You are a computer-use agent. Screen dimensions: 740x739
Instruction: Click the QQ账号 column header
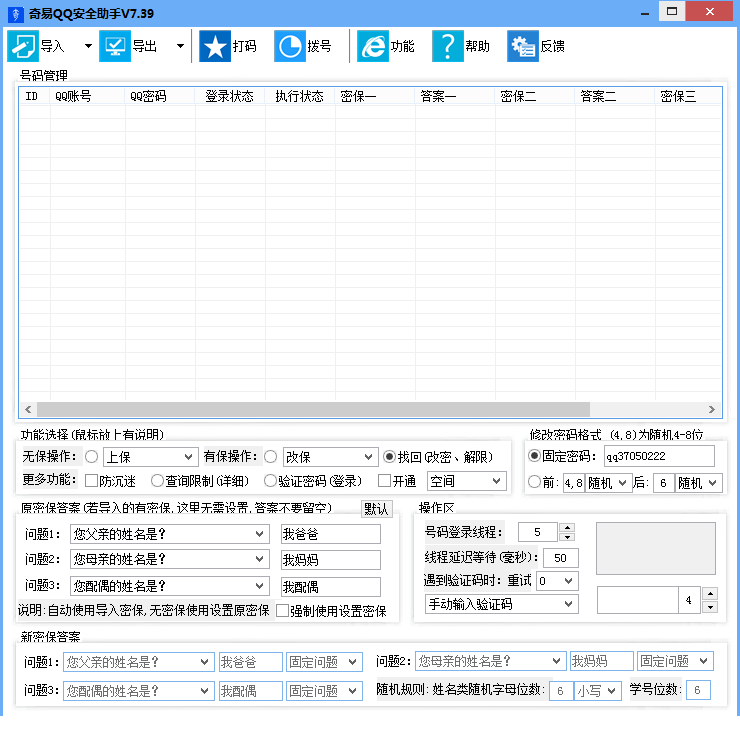pyautogui.click(x=88, y=96)
